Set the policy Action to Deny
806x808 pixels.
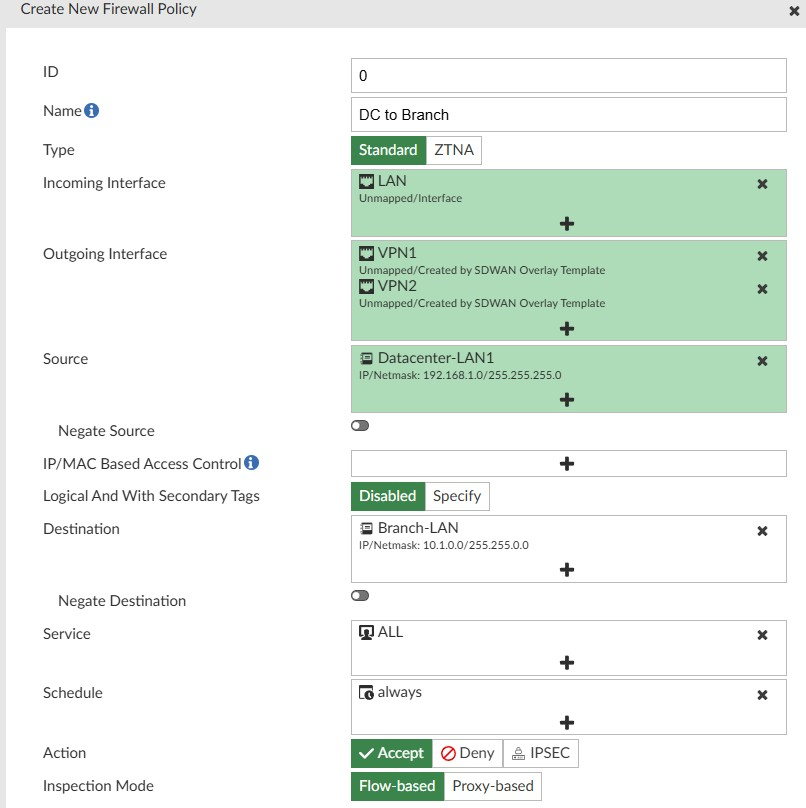466,753
